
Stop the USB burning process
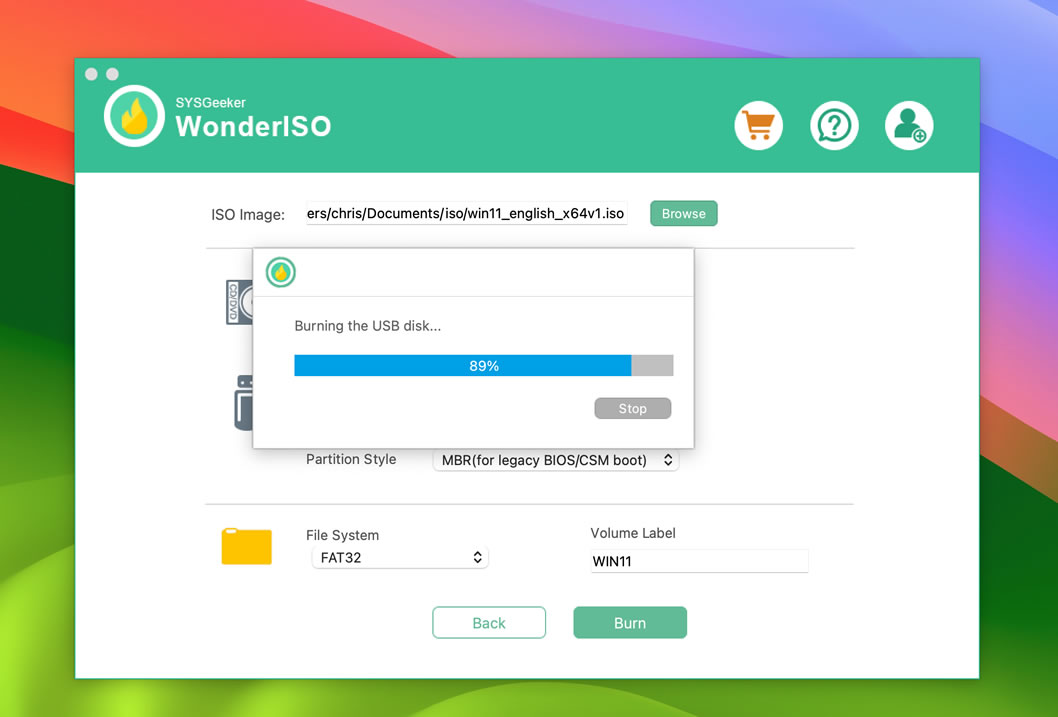(x=632, y=408)
